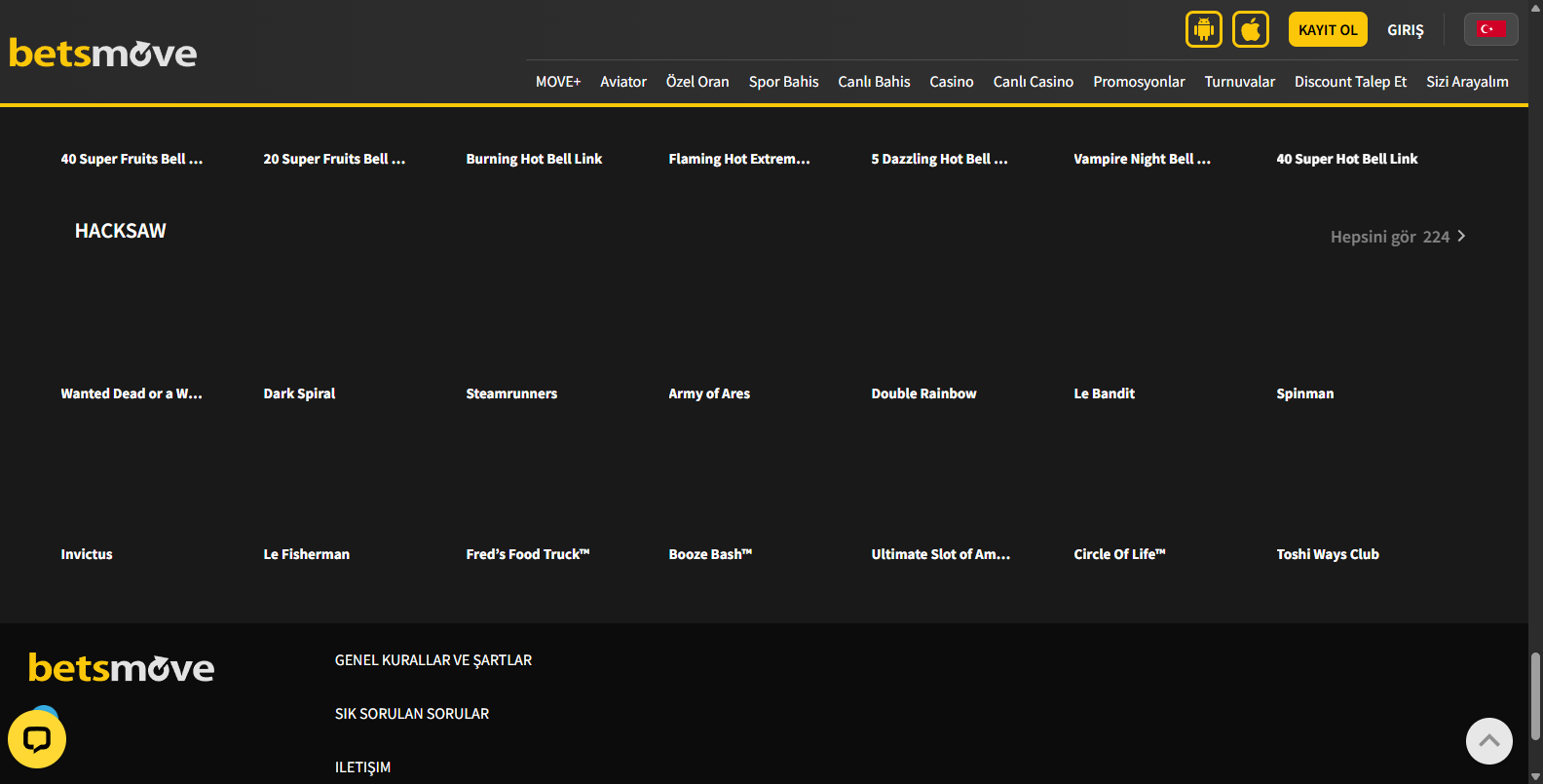Image resolution: width=1543 pixels, height=784 pixels.
Task: Click the Apple iOS app icon
Action: (1250, 29)
